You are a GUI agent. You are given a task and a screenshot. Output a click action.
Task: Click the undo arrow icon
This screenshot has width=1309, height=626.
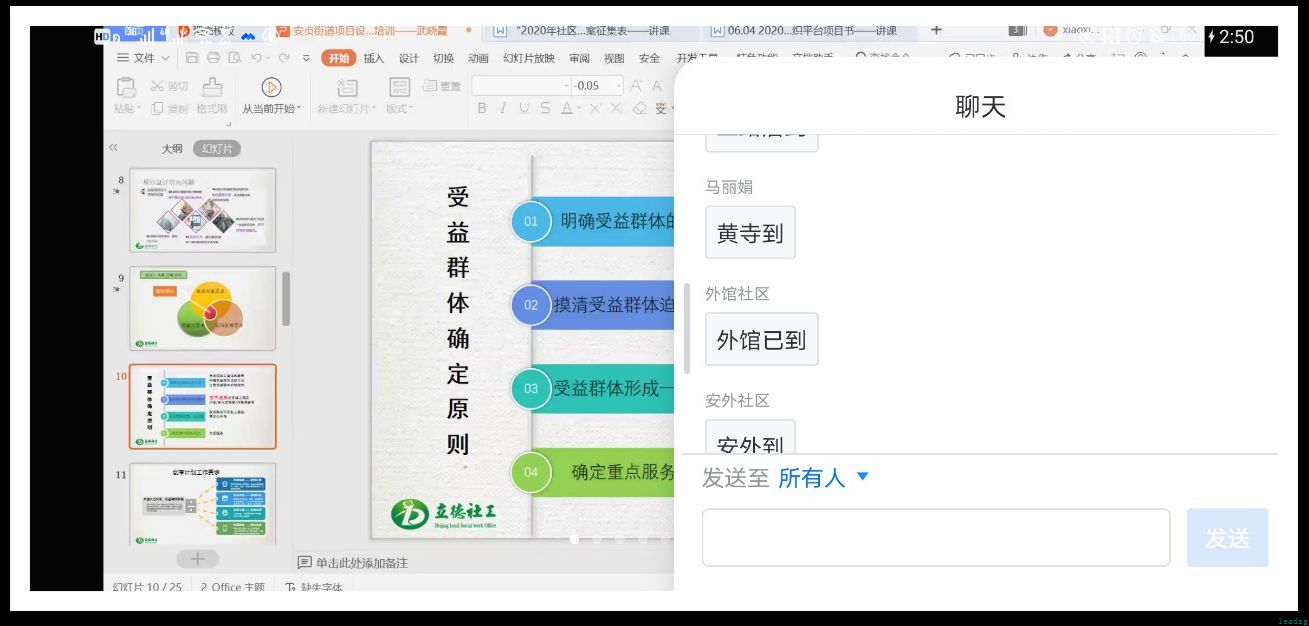coord(257,58)
